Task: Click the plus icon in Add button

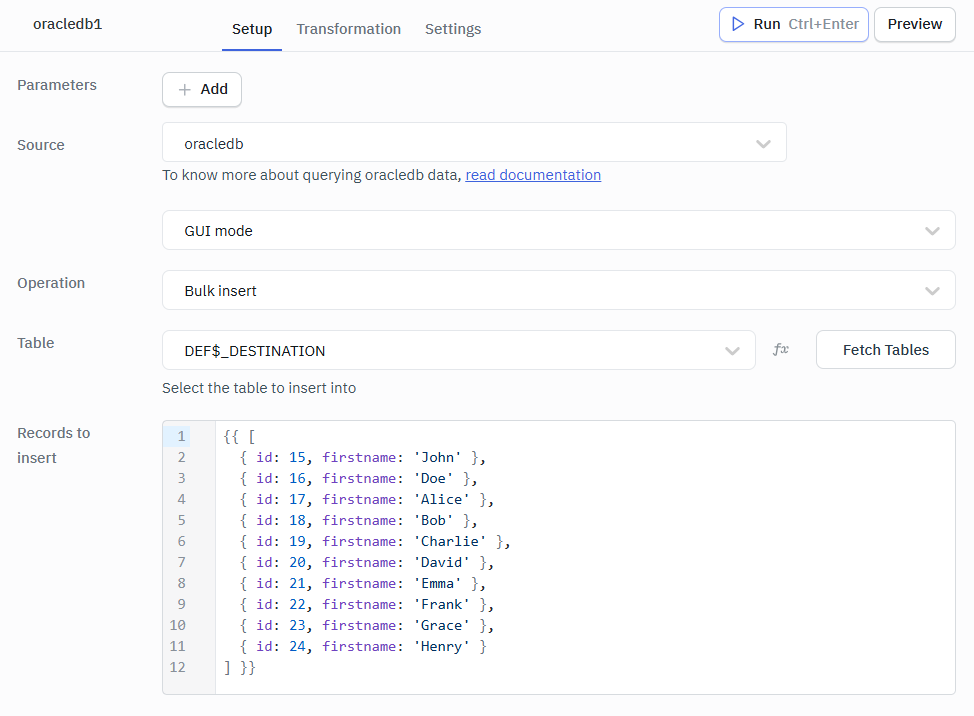Action: pos(184,89)
